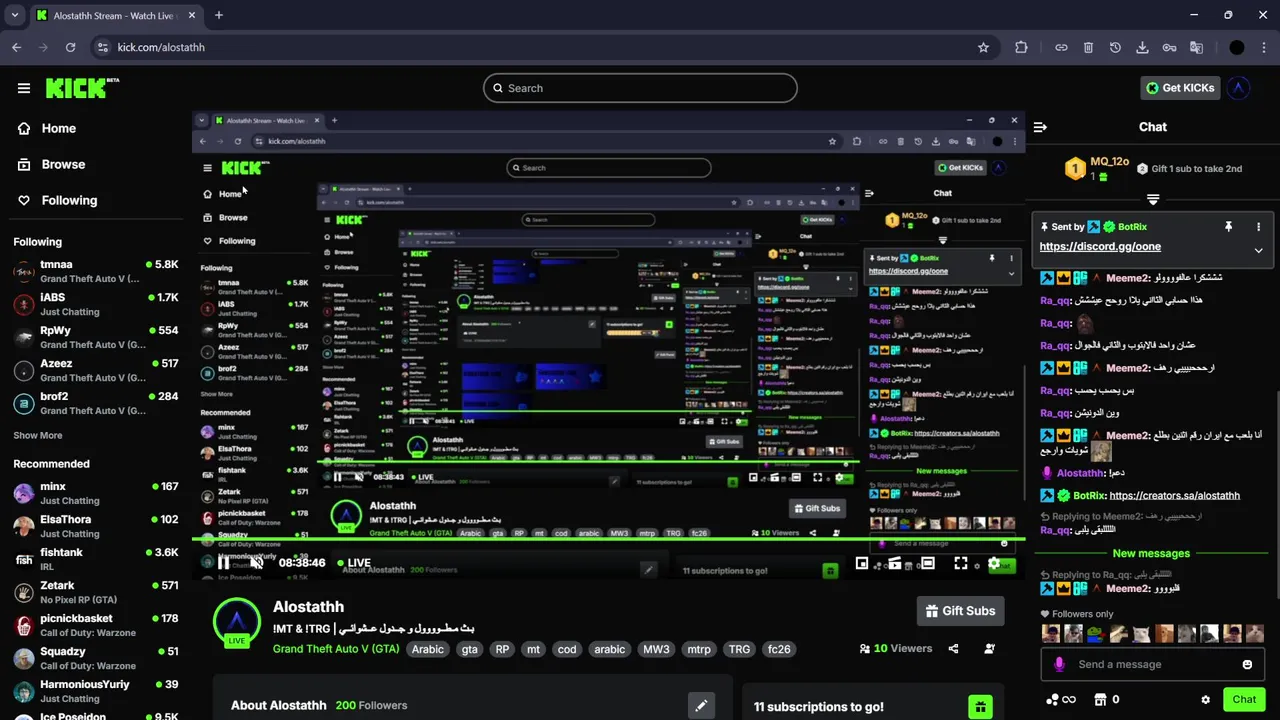Open the Chrome three-dot menu
The height and width of the screenshot is (720, 1280).
tap(1264, 47)
